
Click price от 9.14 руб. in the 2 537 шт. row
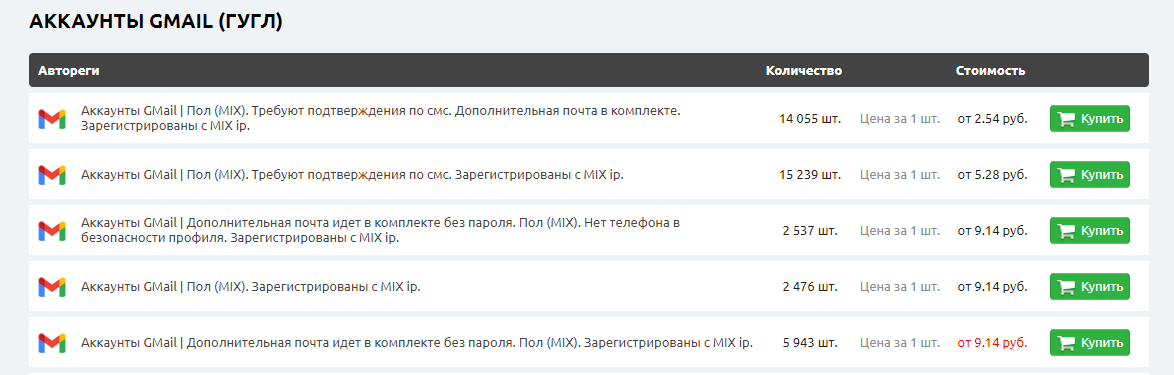coord(993,231)
